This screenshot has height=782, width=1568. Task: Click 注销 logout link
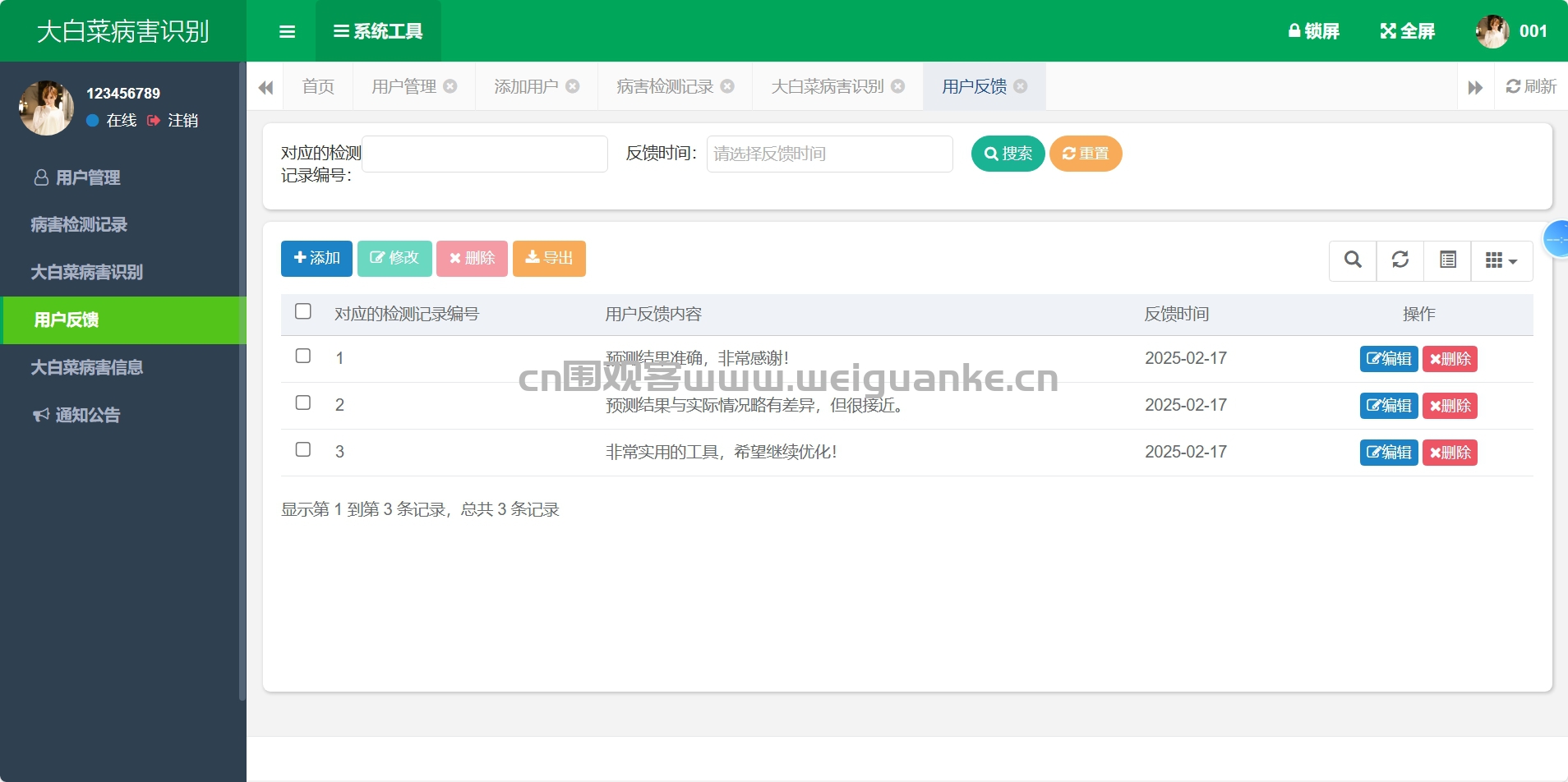(173, 120)
